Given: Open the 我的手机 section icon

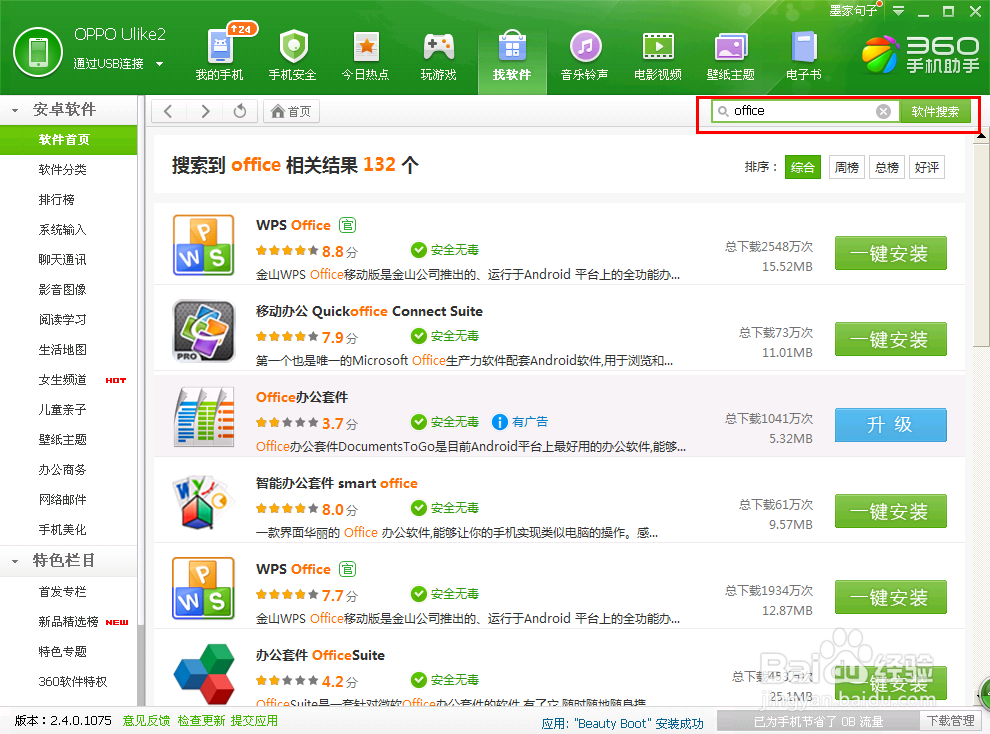Looking at the screenshot, I should click(x=220, y=47).
